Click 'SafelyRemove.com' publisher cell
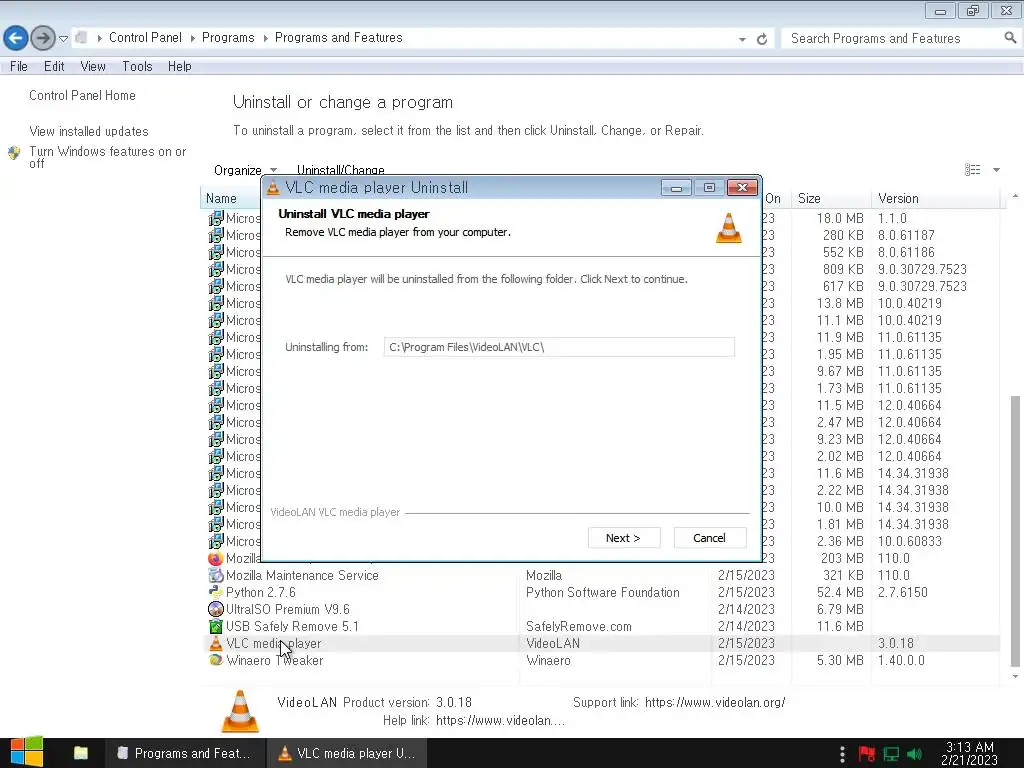Screen dimensions: 1024x768 [579, 626]
